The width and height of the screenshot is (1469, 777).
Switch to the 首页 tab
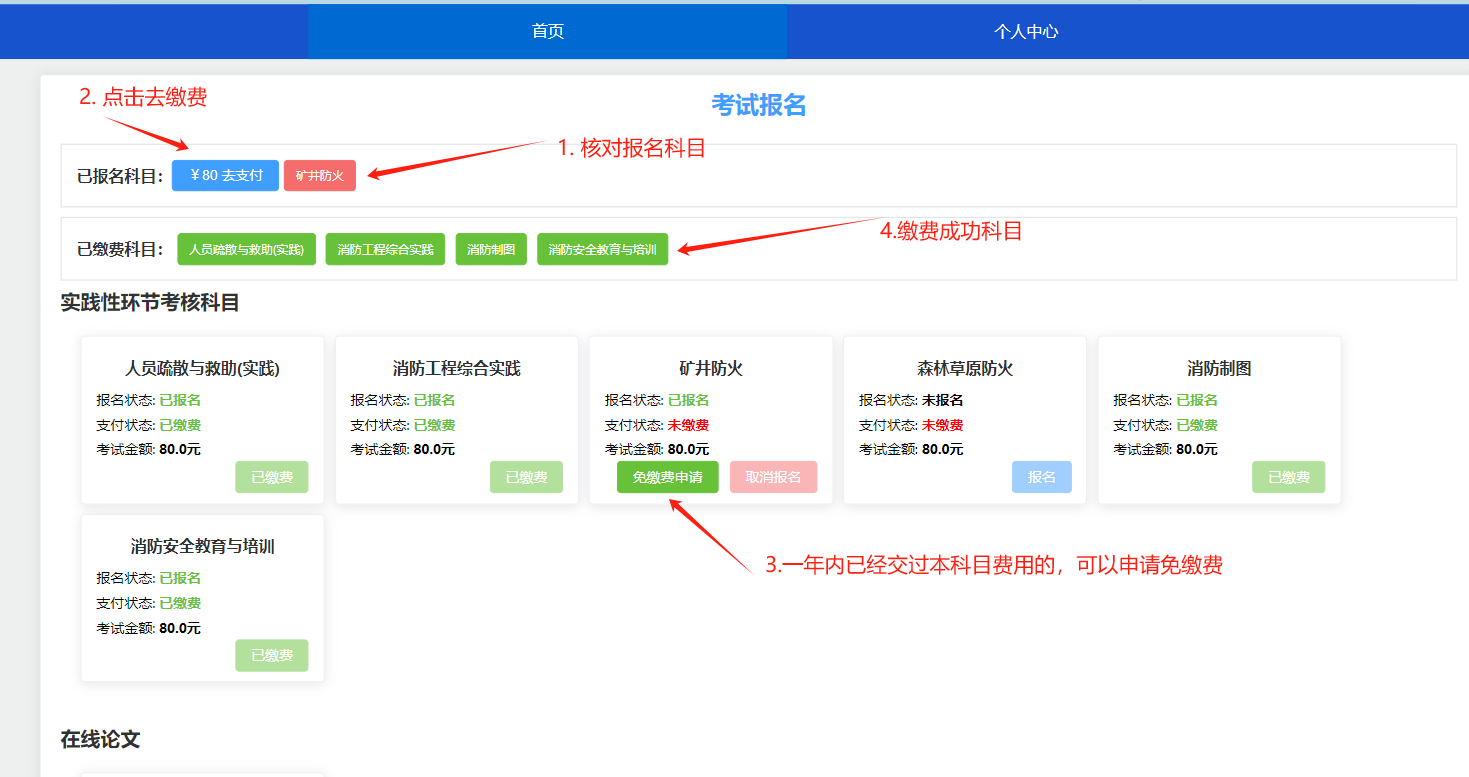click(545, 31)
